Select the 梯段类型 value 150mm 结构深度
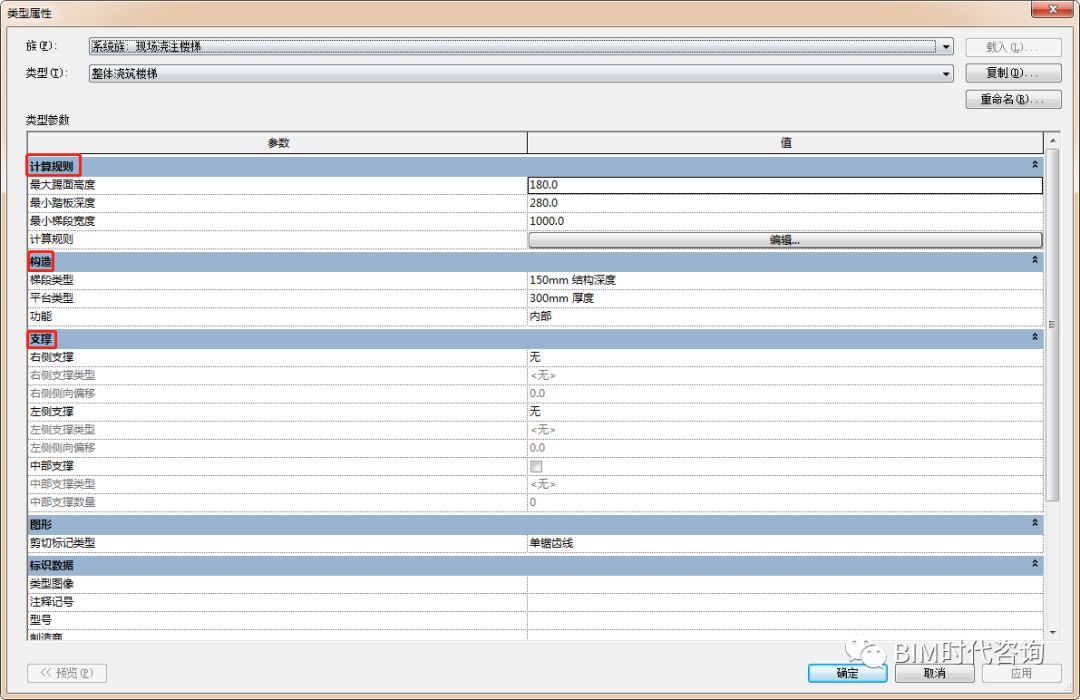The width and height of the screenshot is (1080, 700). pos(785,280)
